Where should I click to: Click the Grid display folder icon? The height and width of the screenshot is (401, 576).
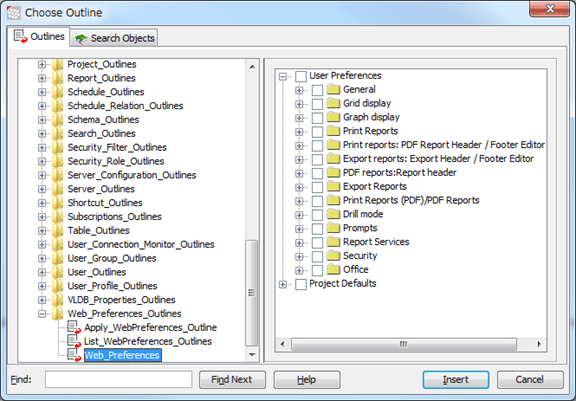[333, 103]
